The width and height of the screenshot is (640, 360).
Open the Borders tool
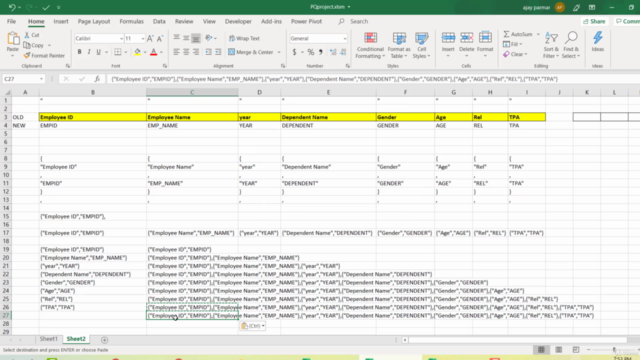pyautogui.click(x=118, y=52)
